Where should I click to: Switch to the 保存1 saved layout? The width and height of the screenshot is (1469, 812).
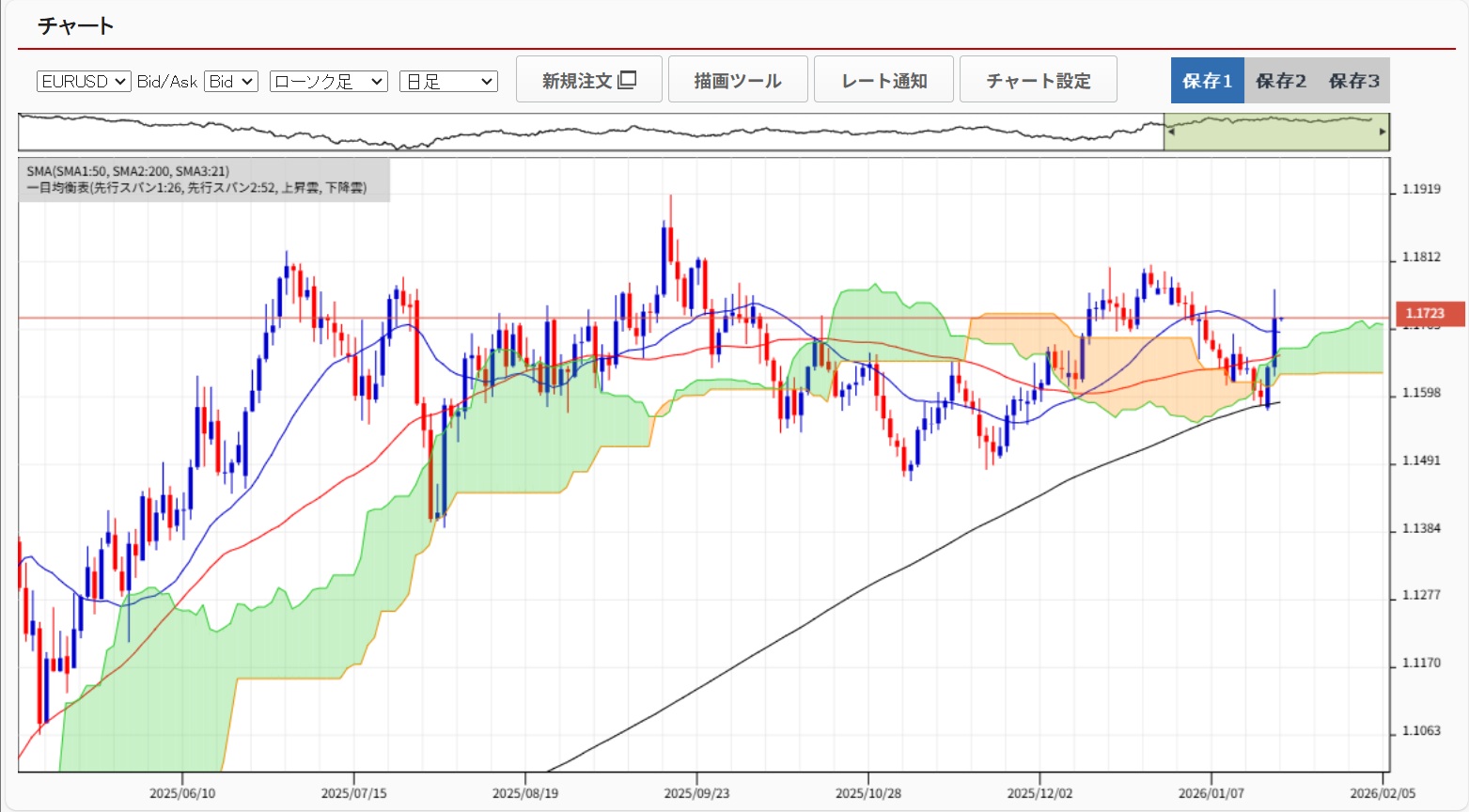tap(1207, 81)
